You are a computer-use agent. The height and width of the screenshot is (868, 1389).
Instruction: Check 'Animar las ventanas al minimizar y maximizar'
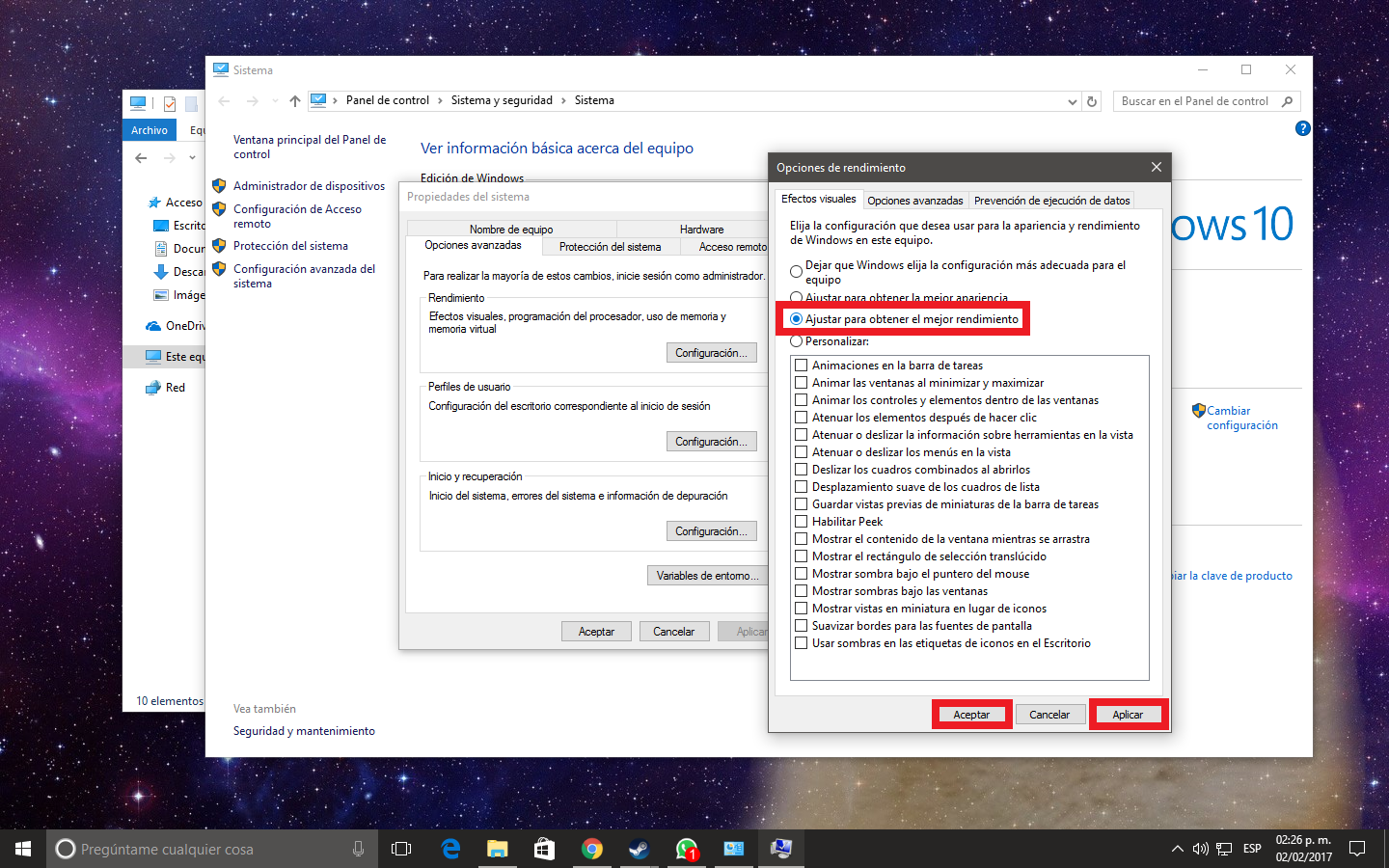801,383
